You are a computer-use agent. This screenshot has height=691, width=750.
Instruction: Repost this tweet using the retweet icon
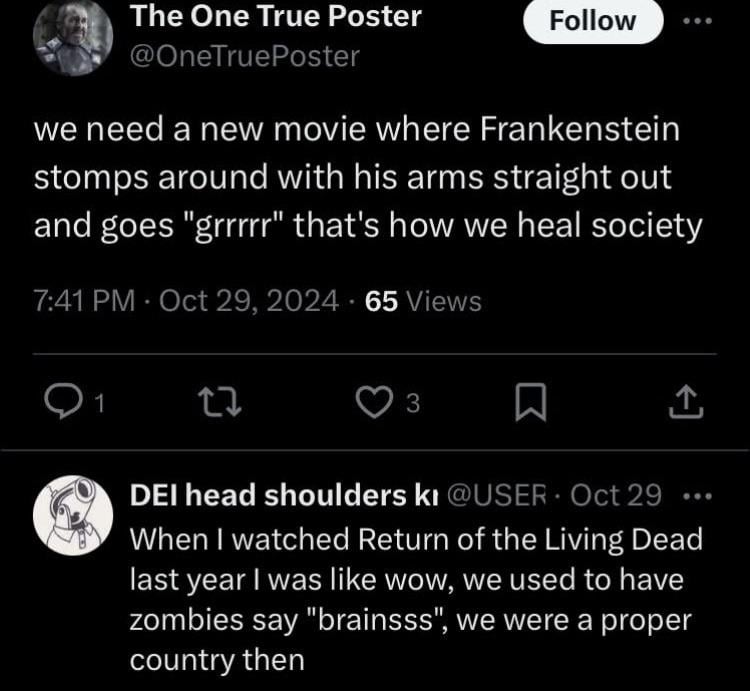pyautogui.click(x=215, y=403)
